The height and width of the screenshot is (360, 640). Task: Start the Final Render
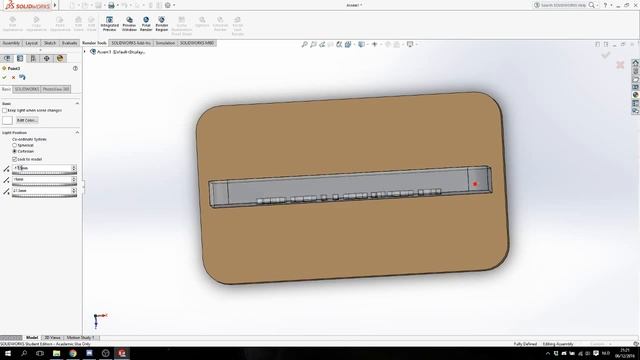click(146, 24)
